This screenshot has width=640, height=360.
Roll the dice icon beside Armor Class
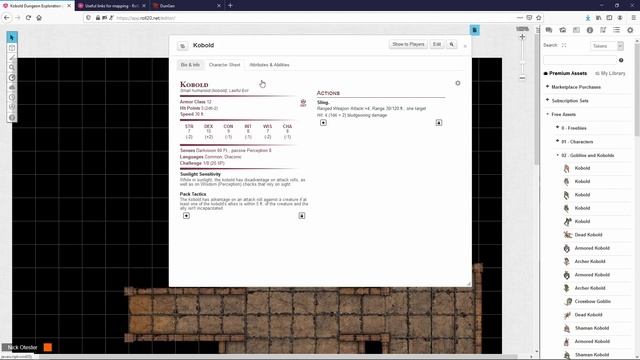303,103
